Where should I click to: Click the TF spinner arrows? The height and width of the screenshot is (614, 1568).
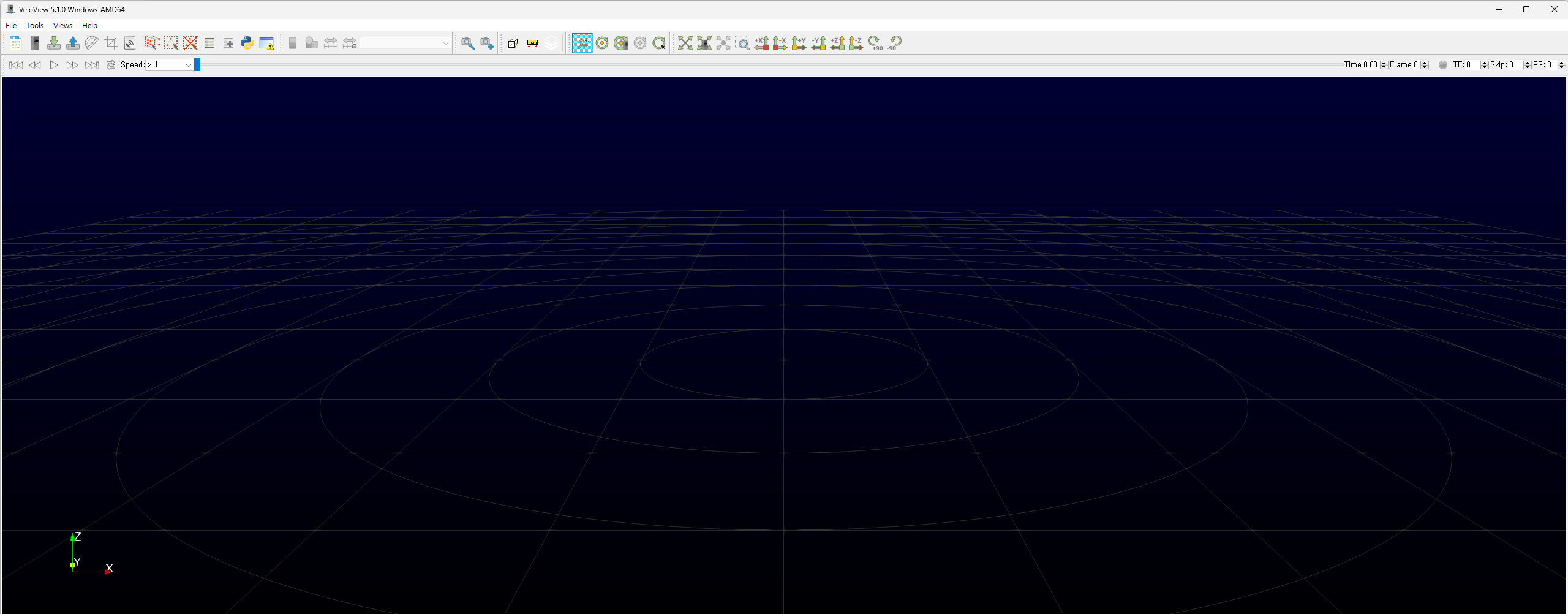point(1484,65)
